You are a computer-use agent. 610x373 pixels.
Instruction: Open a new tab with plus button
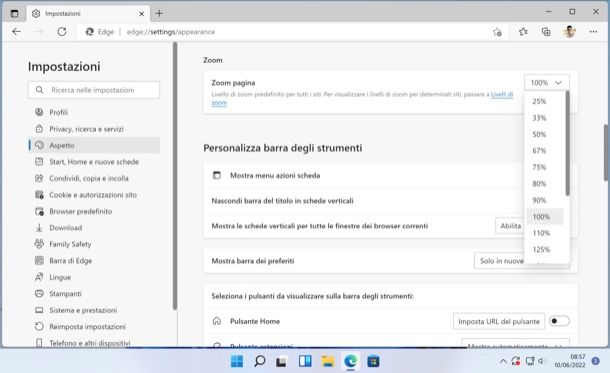point(159,14)
